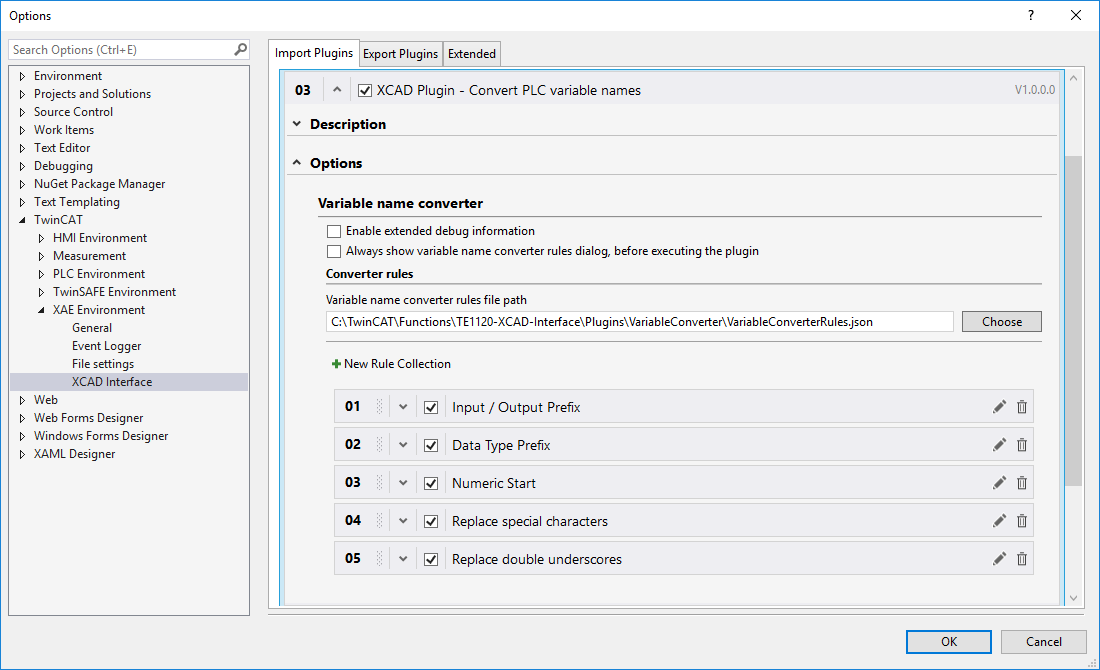Select Text Editor in the tree
Screen dimensions: 1100x670
coord(62,147)
